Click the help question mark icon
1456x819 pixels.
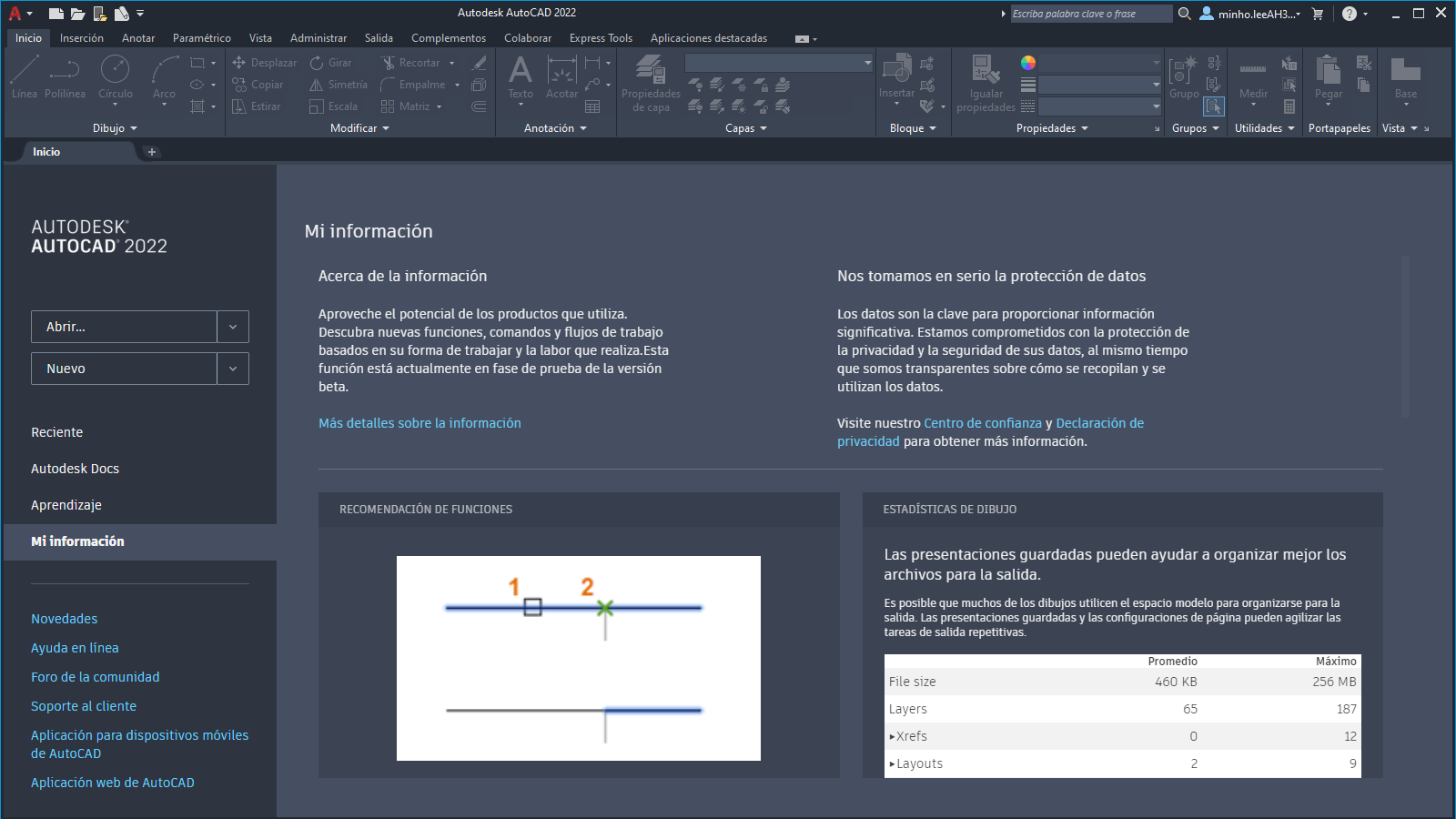(1350, 14)
